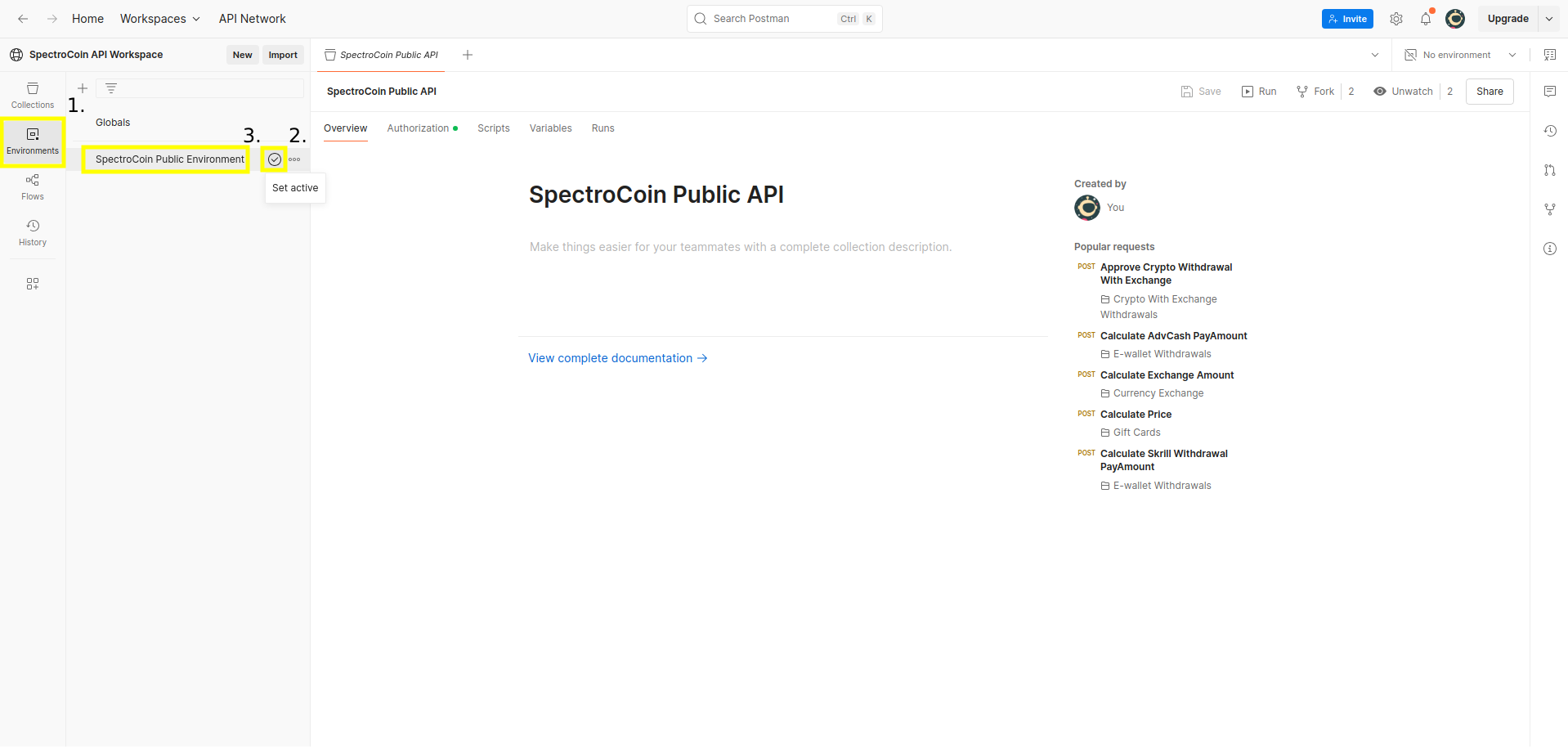Click the Gift Cards folder label
This screenshot has height=749, width=1568.
click(x=1137, y=433)
